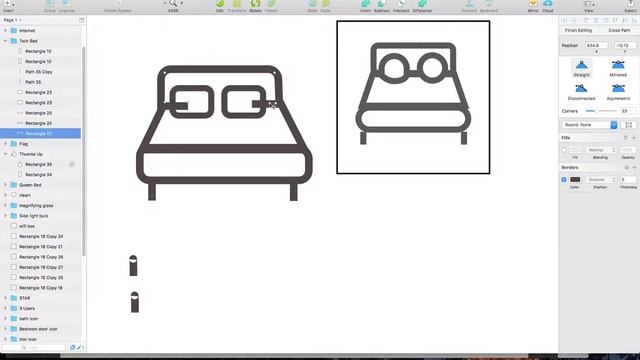Screen dimensions: 640x360
Task: Toggle the Border checkbox
Action: pyautogui.click(x=564, y=180)
